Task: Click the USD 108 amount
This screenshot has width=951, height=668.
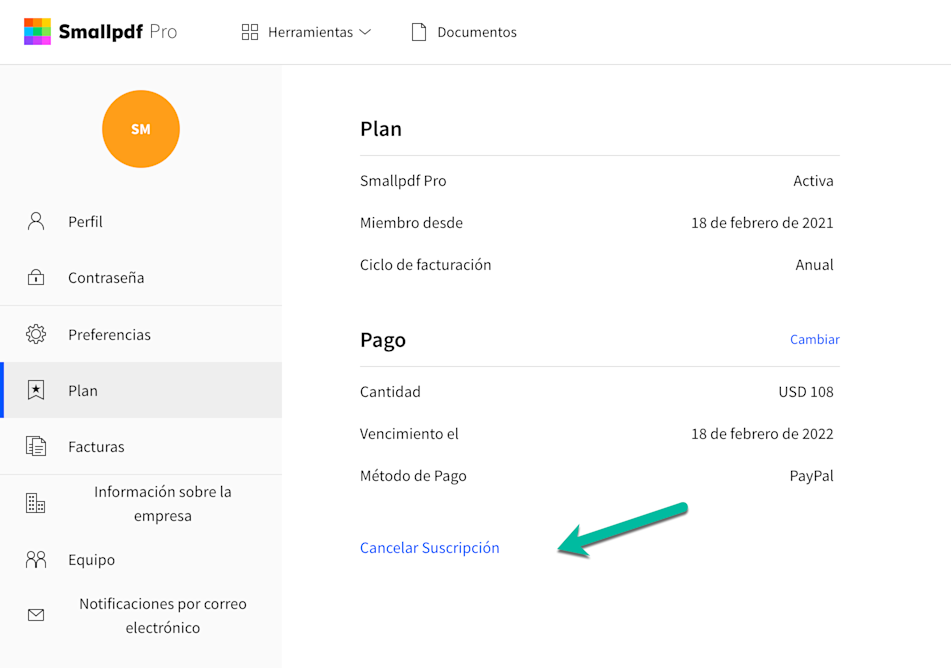Action: click(x=806, y=391)
